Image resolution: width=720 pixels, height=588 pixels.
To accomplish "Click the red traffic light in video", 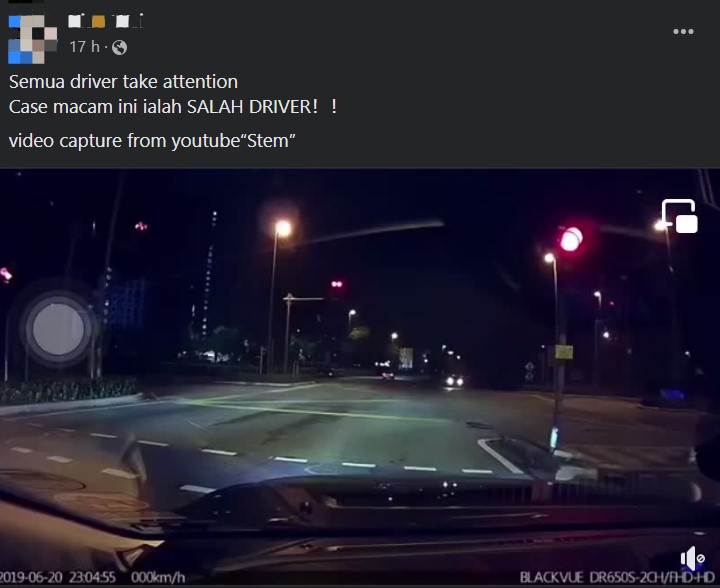I will 571,239.
